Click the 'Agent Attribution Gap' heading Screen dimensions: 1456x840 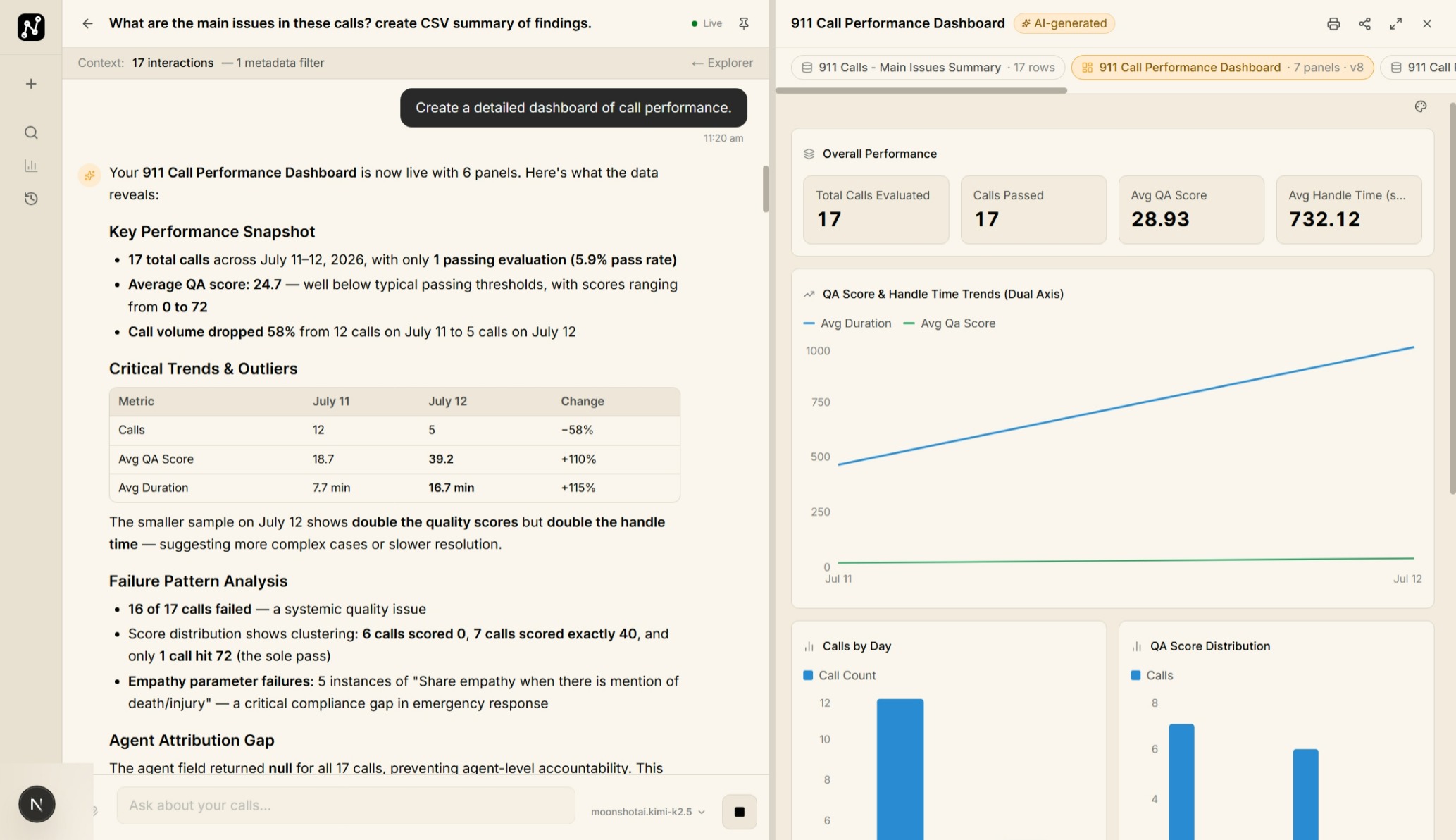point(192,740)
